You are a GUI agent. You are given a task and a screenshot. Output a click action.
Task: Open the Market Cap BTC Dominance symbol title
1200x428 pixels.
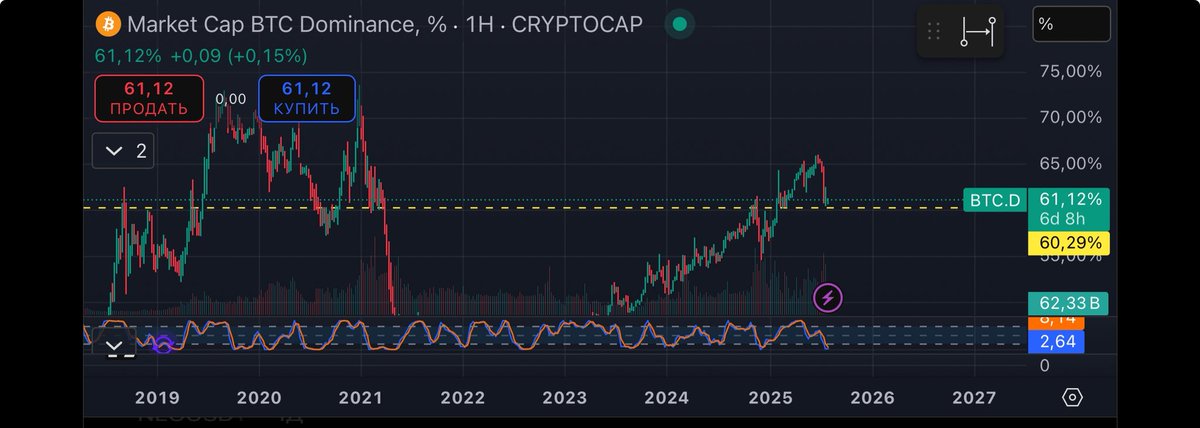tap(385, 23)
